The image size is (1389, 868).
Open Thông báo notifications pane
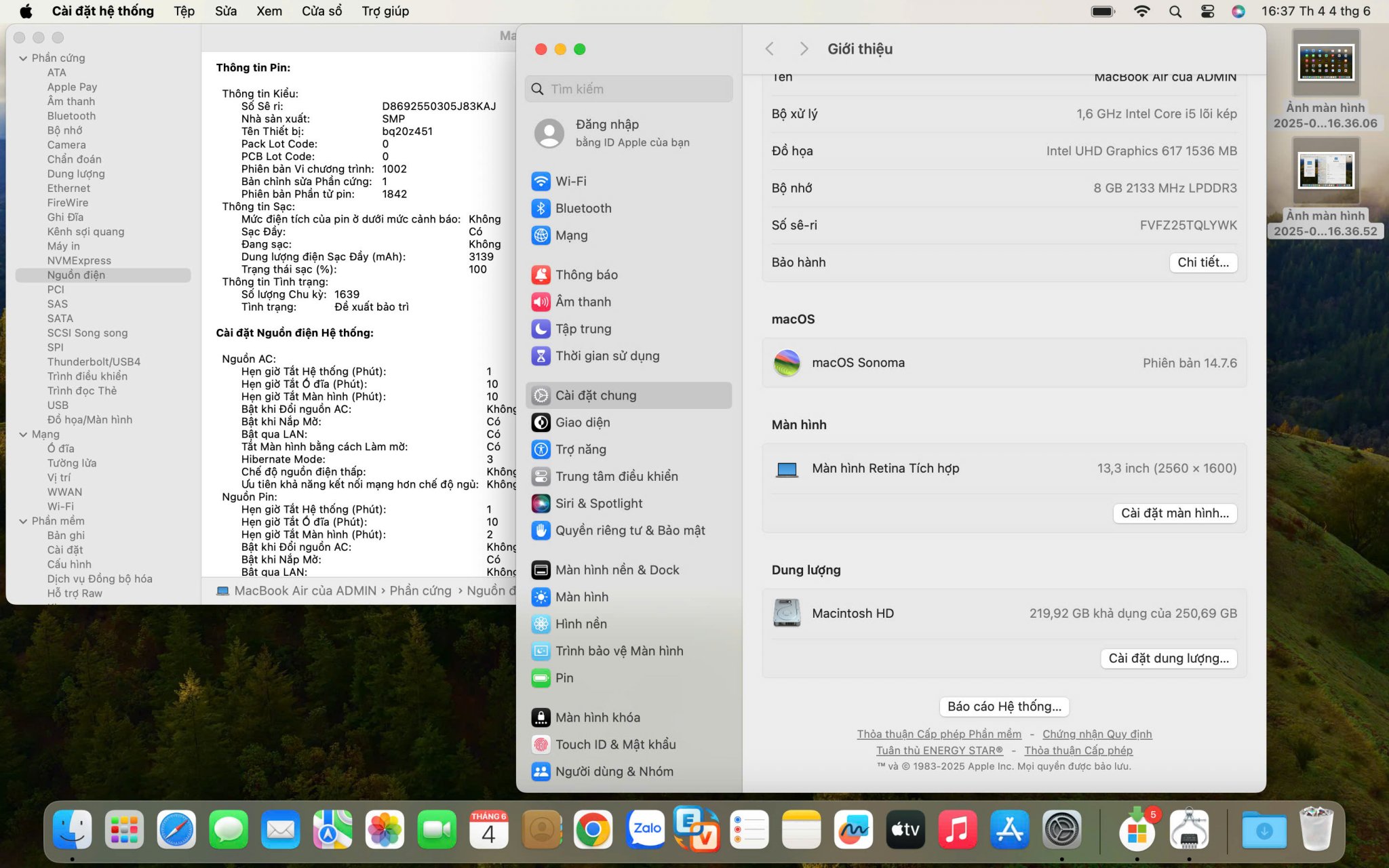pos(629,275)
